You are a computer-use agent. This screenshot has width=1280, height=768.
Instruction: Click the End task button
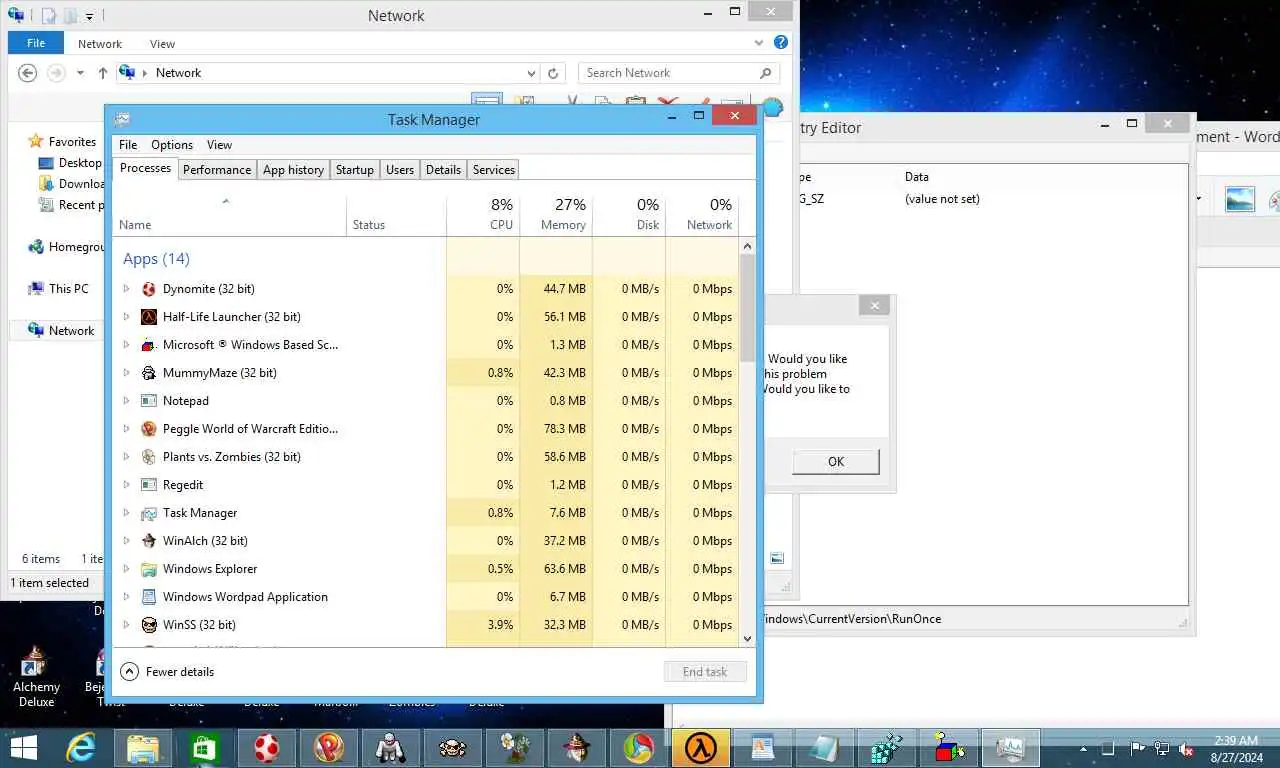[x=705, y=672]
